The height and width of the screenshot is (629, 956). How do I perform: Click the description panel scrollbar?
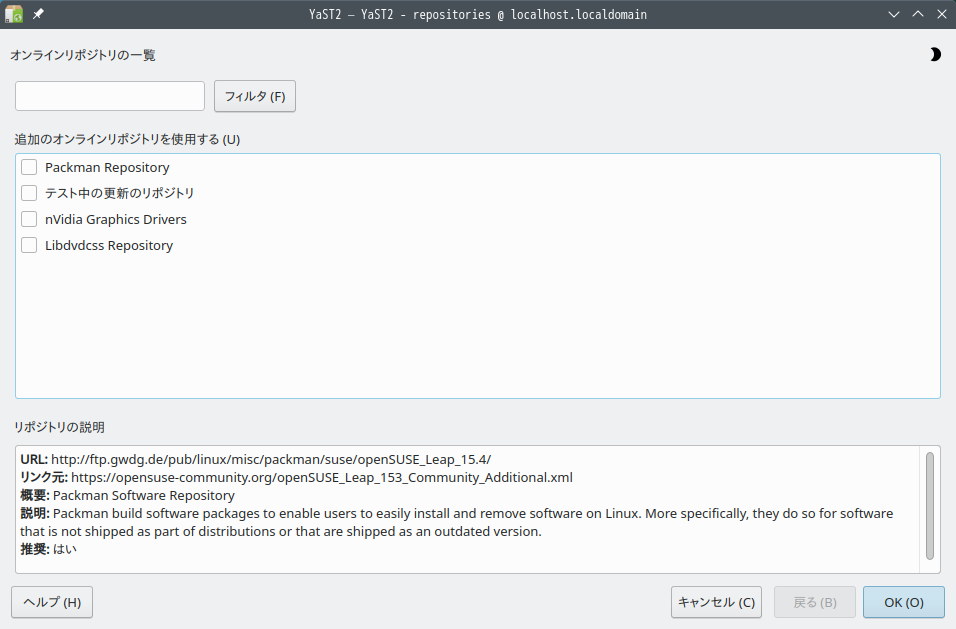930,506
